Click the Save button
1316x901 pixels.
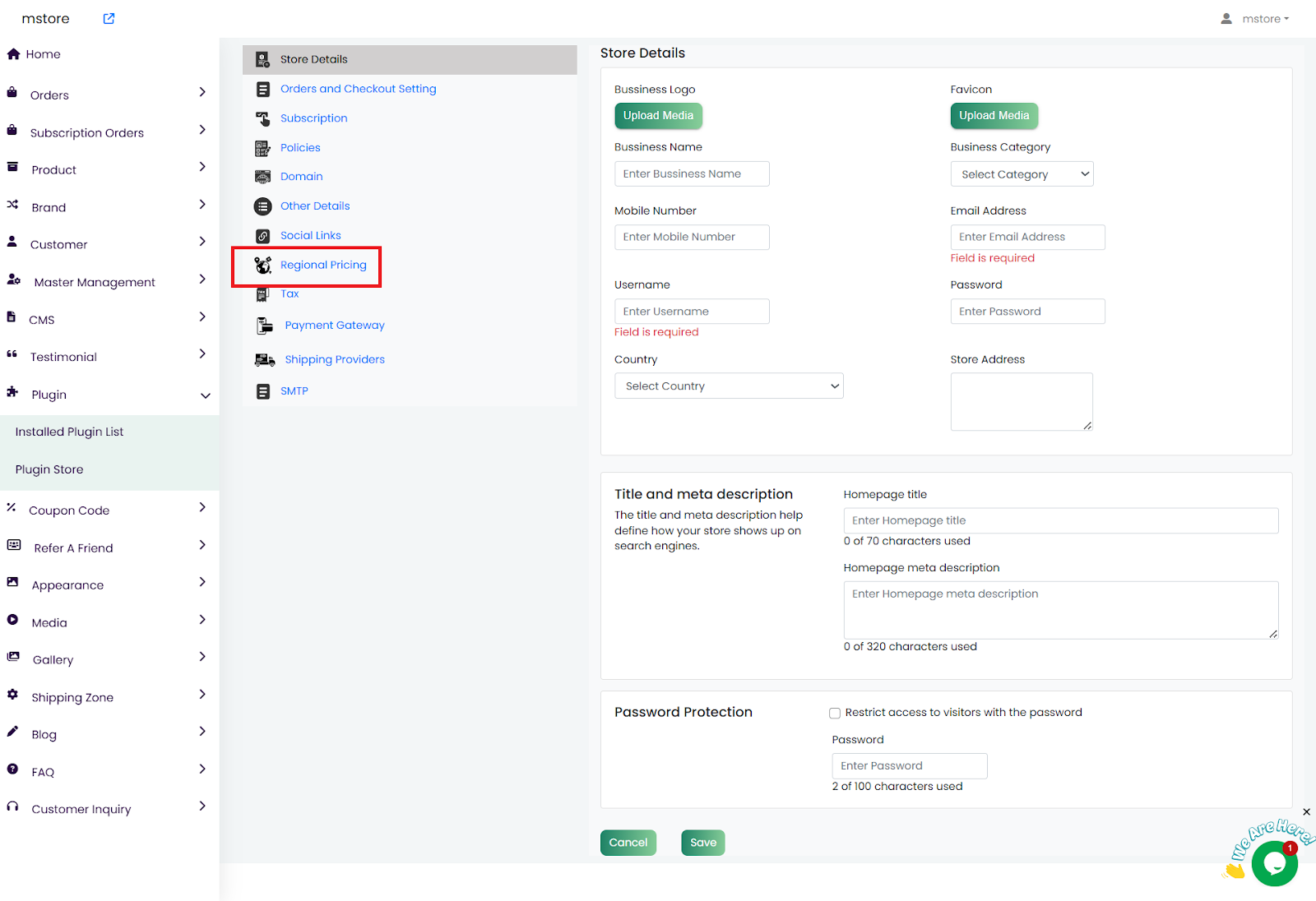(x=702, y=843)
